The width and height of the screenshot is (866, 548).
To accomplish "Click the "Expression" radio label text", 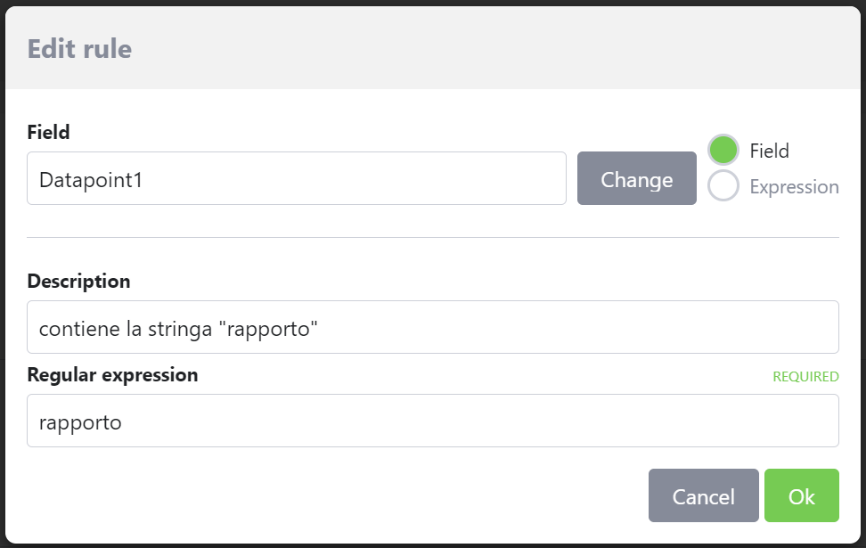I will pos(794,187).
